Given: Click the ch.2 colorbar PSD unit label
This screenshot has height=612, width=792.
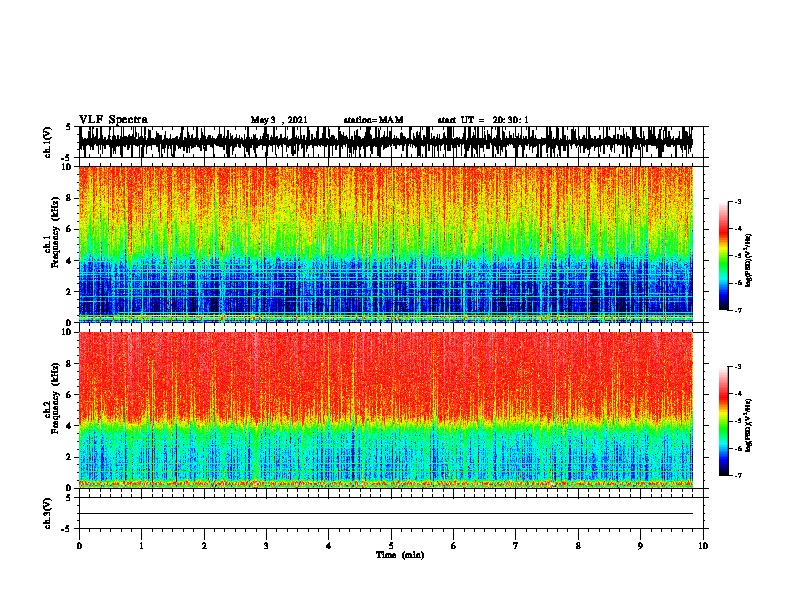Looking at the screenshot, I should [749, 425].
